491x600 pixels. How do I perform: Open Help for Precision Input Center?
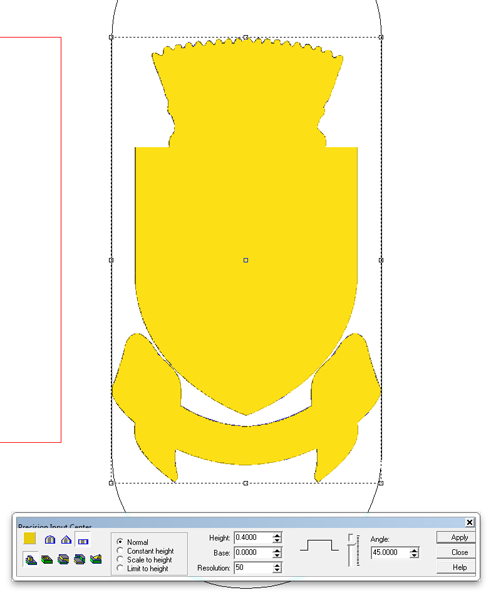[455, 567]
